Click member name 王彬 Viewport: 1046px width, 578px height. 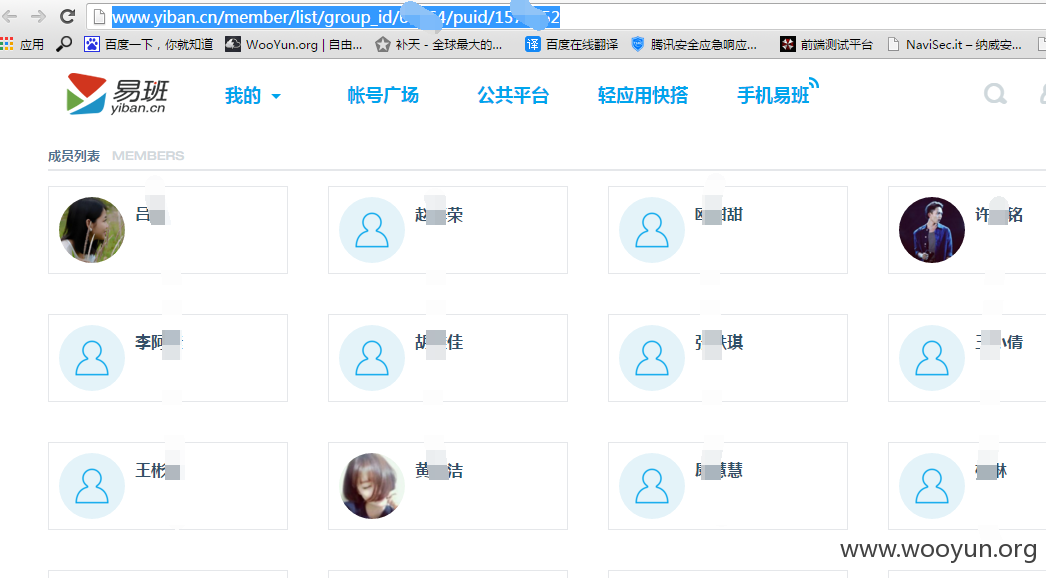159,471
